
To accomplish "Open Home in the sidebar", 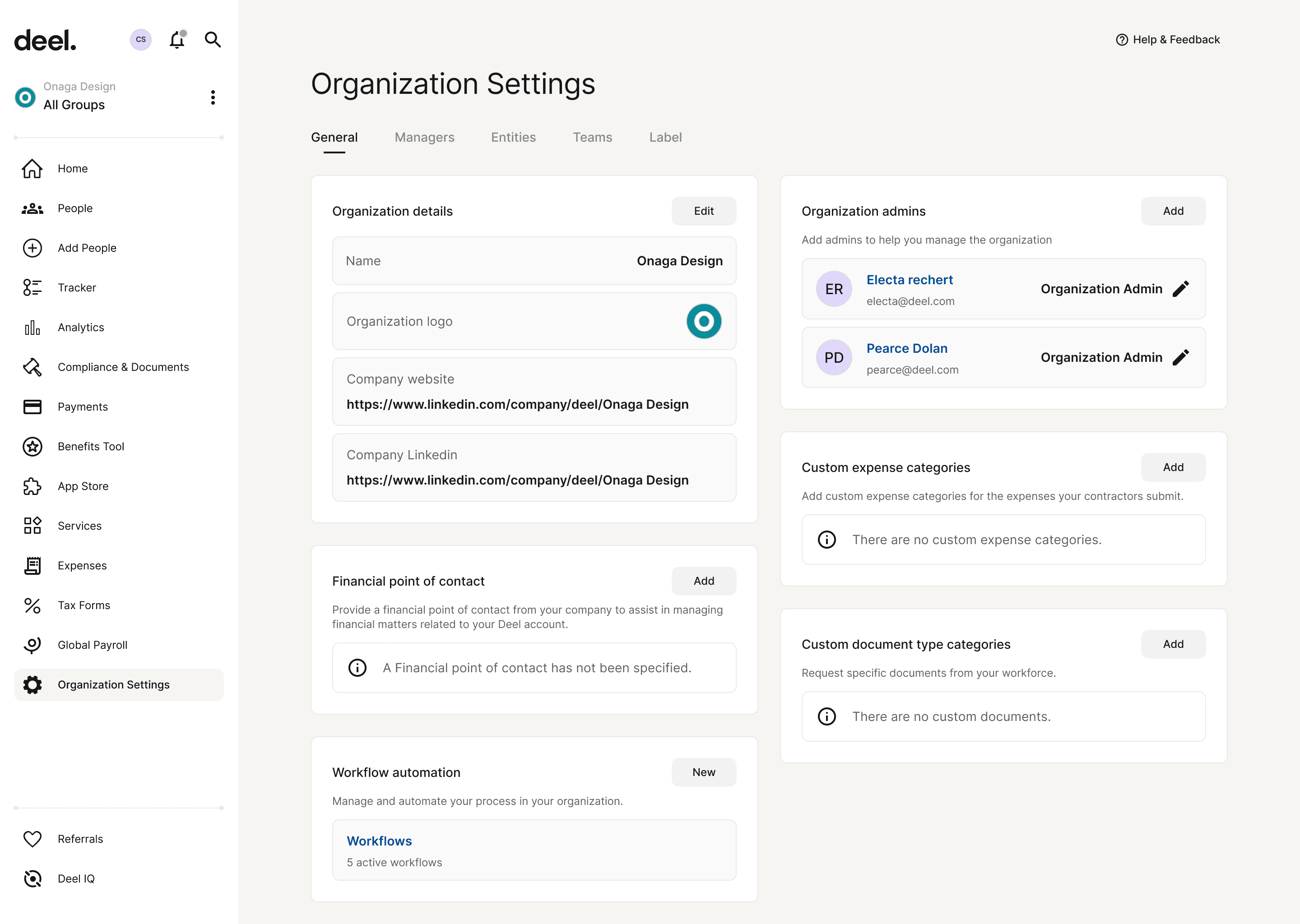I will point(119,168).
